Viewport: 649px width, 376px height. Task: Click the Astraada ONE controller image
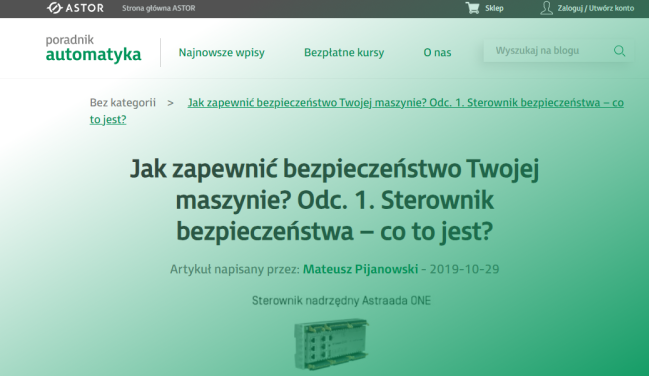(331, 344)
